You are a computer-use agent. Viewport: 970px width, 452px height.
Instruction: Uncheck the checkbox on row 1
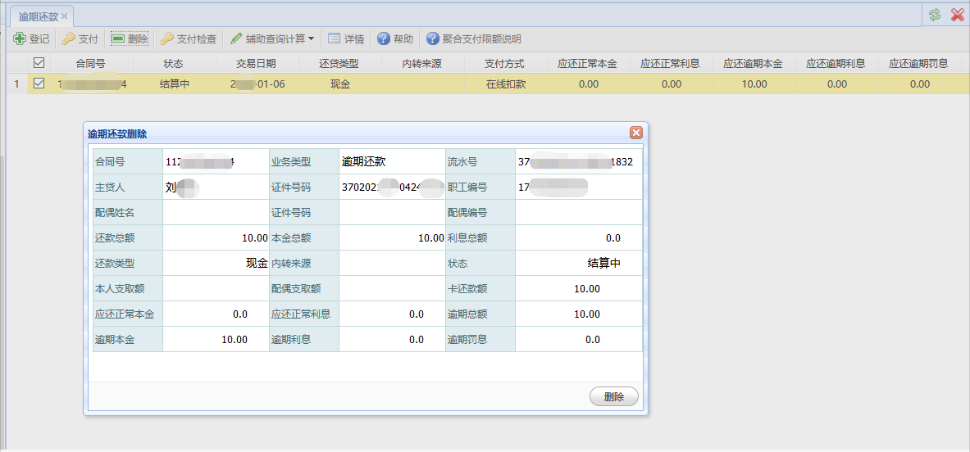(39, 84)
